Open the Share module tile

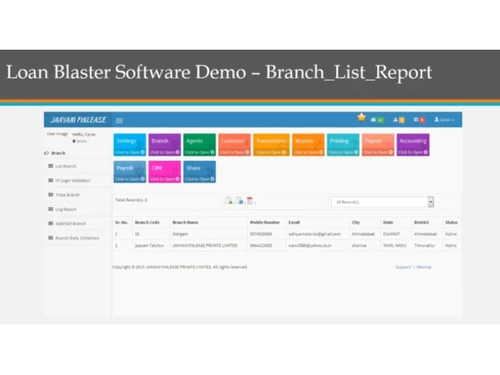tap(199, 172)
